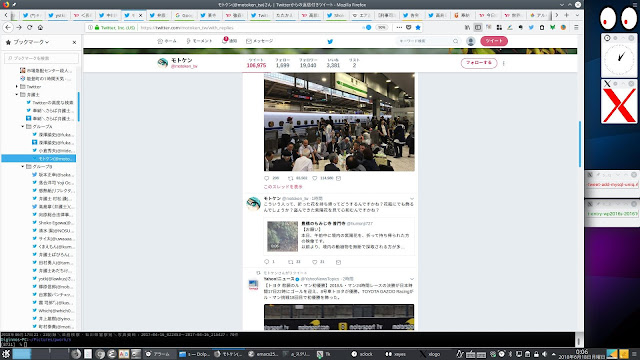
Task: Click the bookmark search field in the sidebar
Action: coord(41,58)
